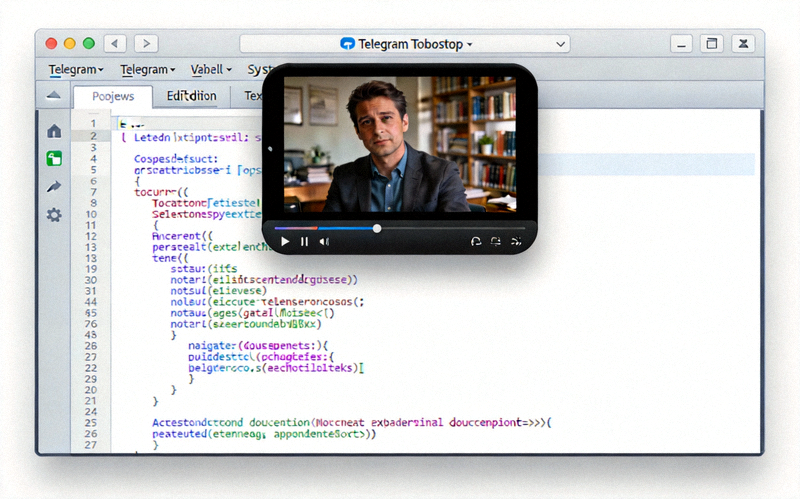Click line number 30 in the gutter
The image size is (800, 499).
pos(91,280)
